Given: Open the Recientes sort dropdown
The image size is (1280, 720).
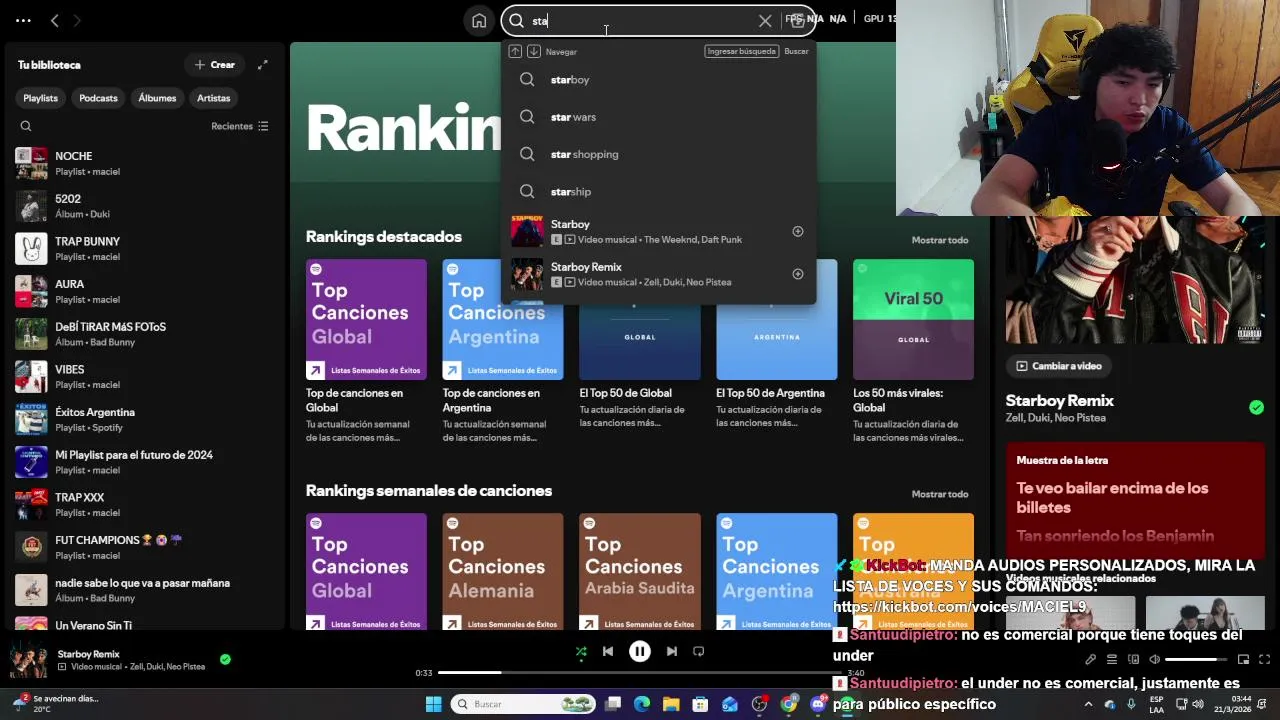Looking at the screenshot, I should pos(240,126).
